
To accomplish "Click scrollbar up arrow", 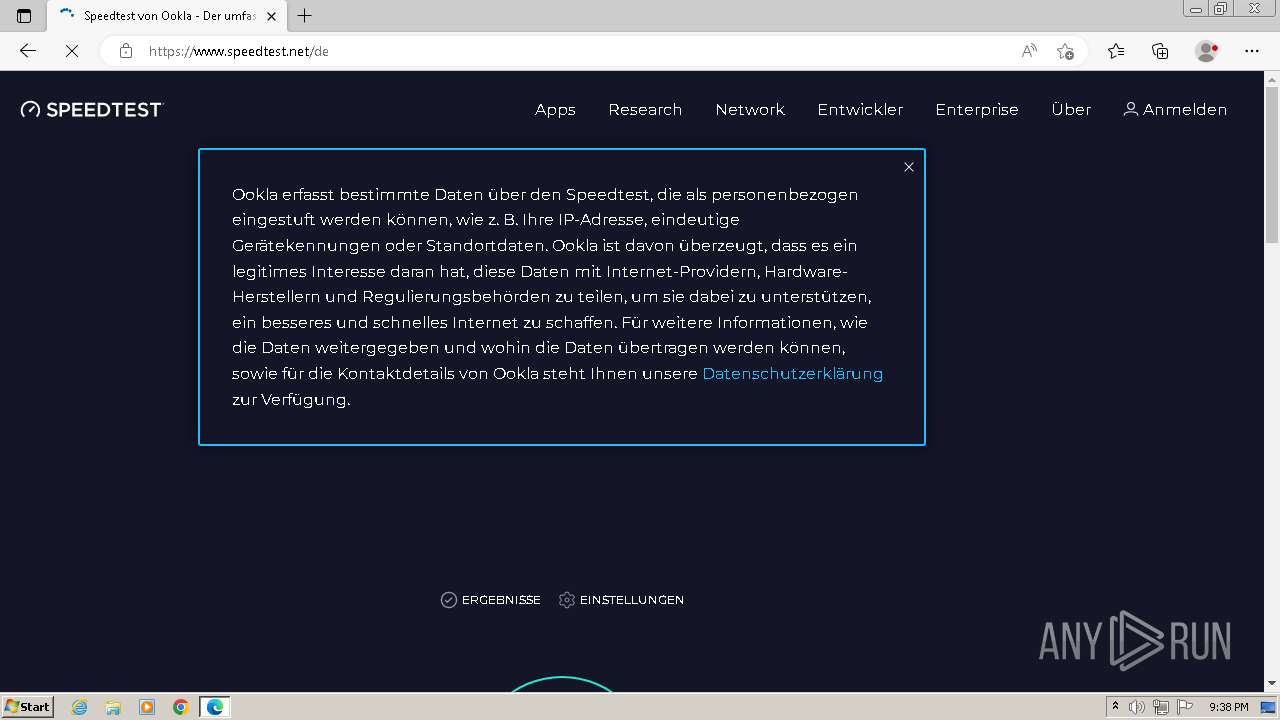I will (x=1272, y=79).
